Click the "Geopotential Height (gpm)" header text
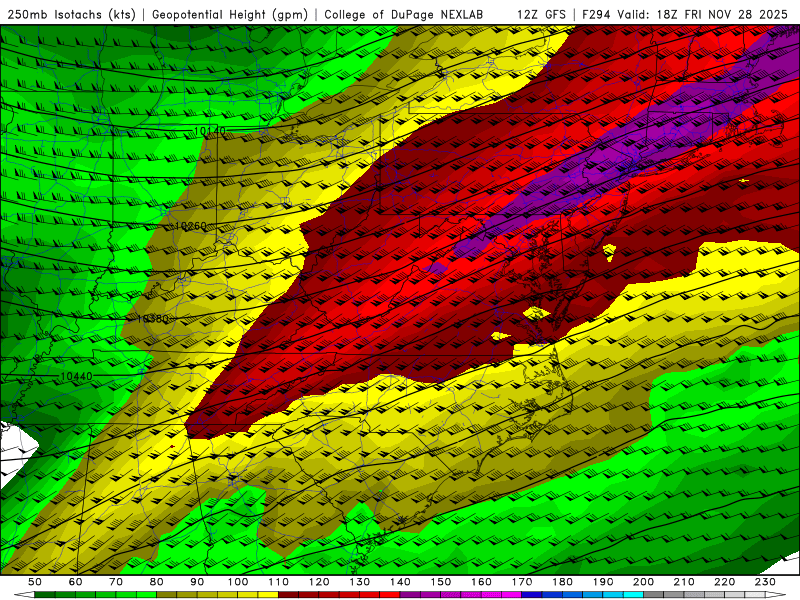 click(230, 14)
